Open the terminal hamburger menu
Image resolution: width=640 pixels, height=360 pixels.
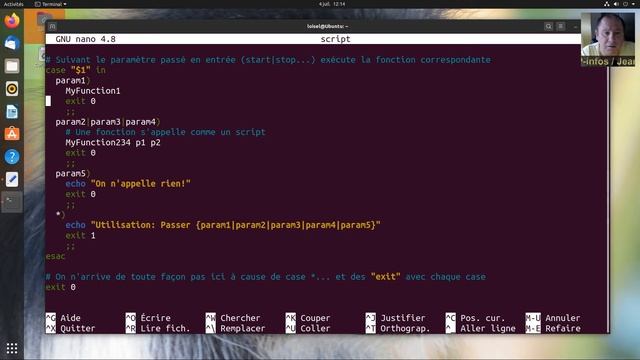pos(561,26)
